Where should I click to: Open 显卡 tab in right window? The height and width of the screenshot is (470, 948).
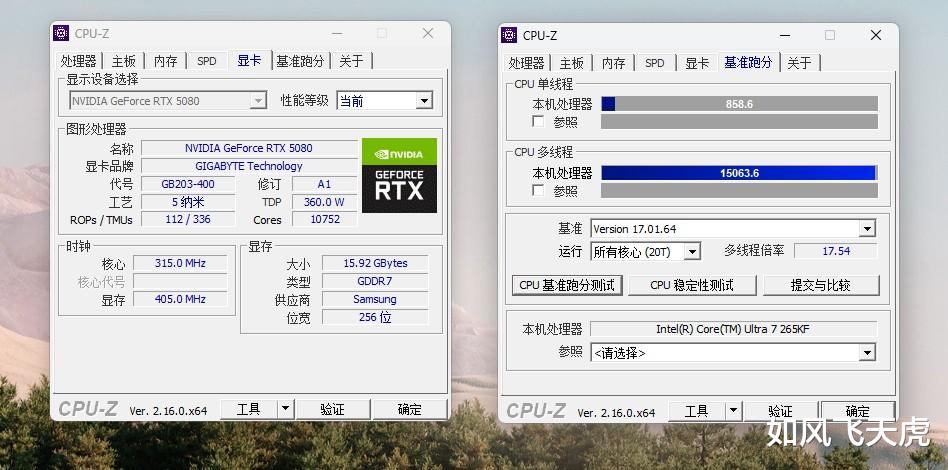697,63
